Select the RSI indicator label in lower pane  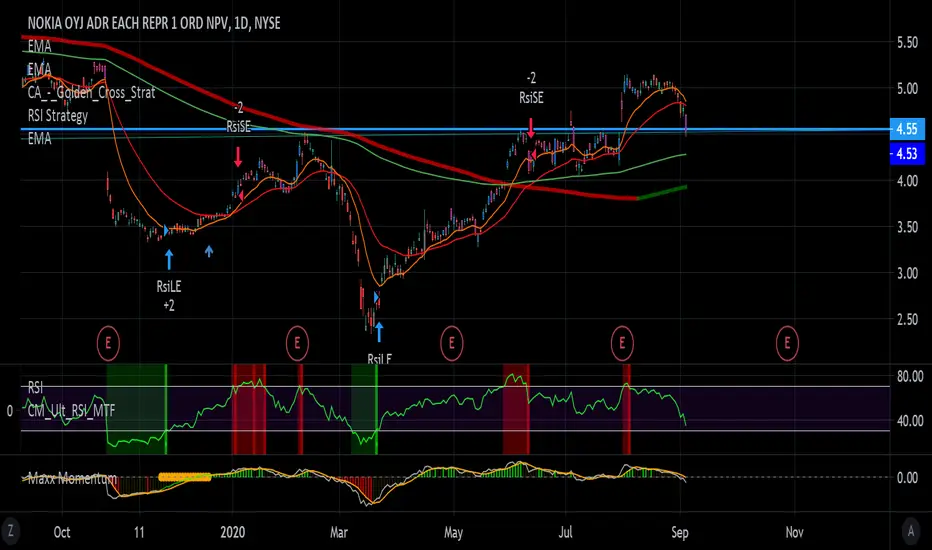click(x=35, y=388)
